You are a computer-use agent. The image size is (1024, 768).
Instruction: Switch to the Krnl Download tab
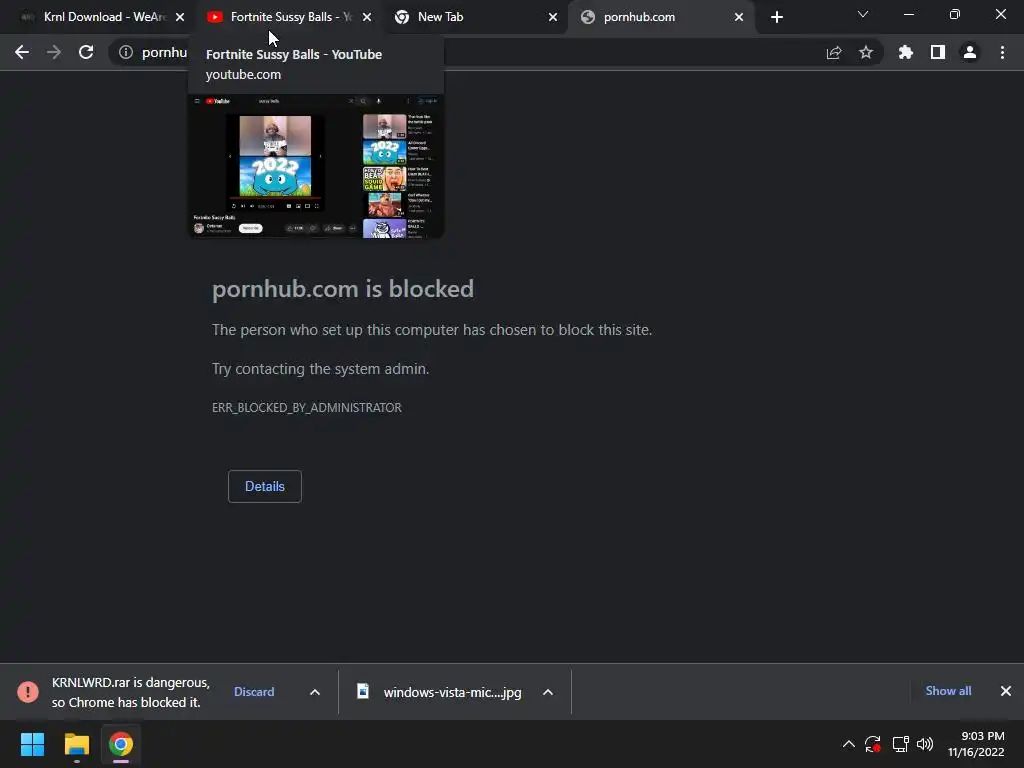[103, 17]
